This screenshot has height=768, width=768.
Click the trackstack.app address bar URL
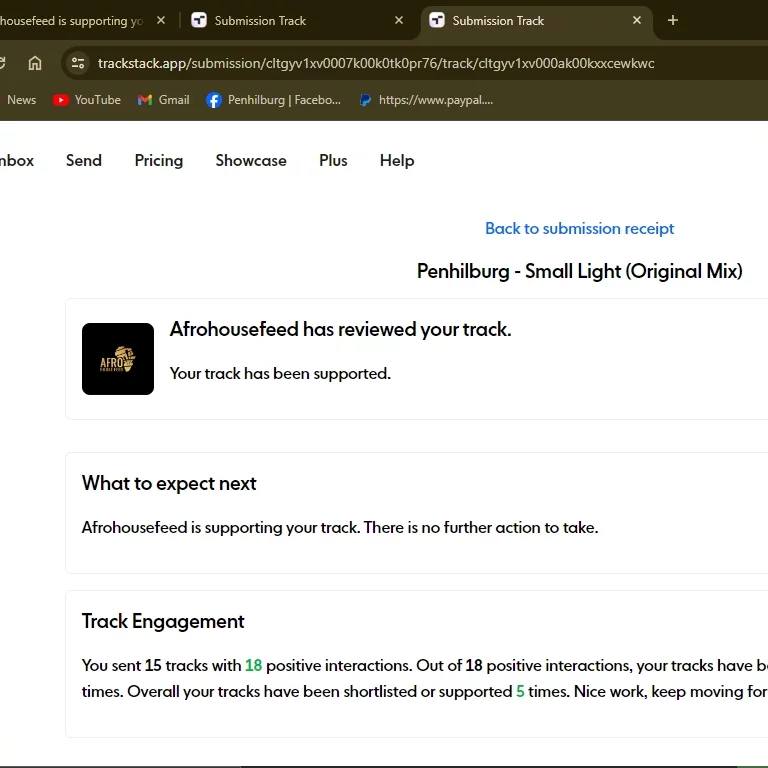pos(376,64)
